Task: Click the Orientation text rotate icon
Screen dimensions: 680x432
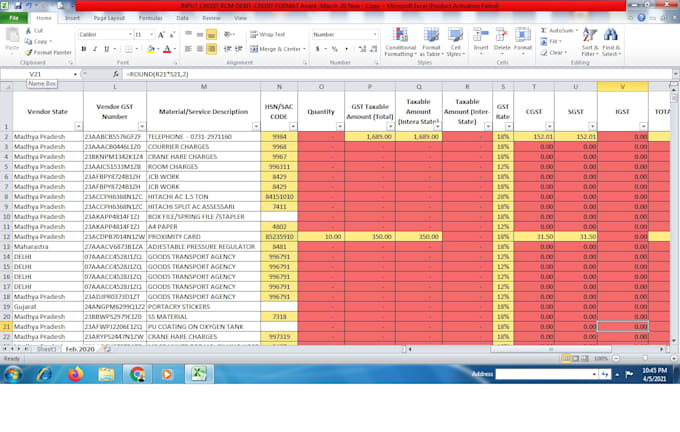Action: (x=228, y=34)
